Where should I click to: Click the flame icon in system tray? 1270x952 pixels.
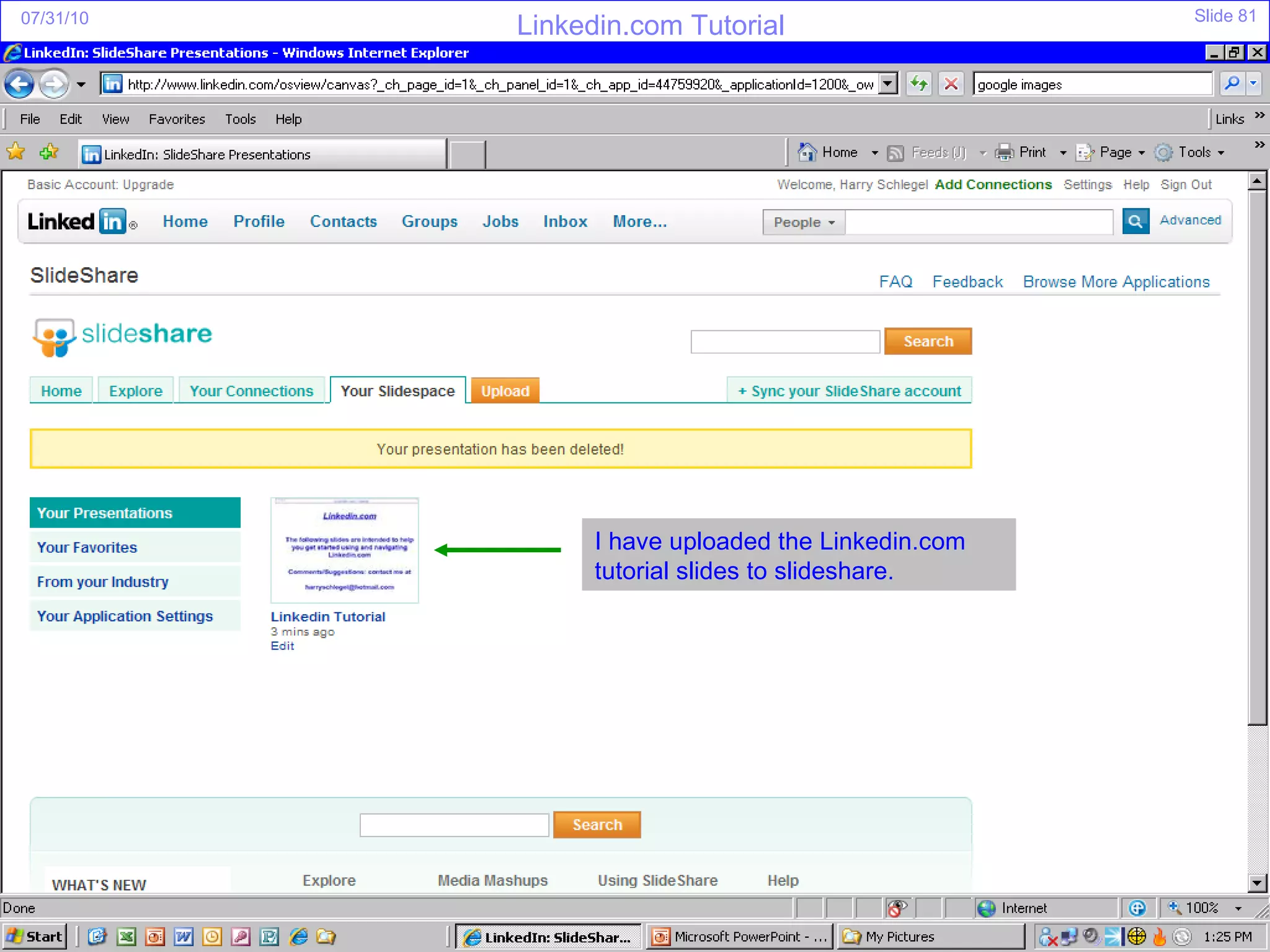coord(1159,937)
